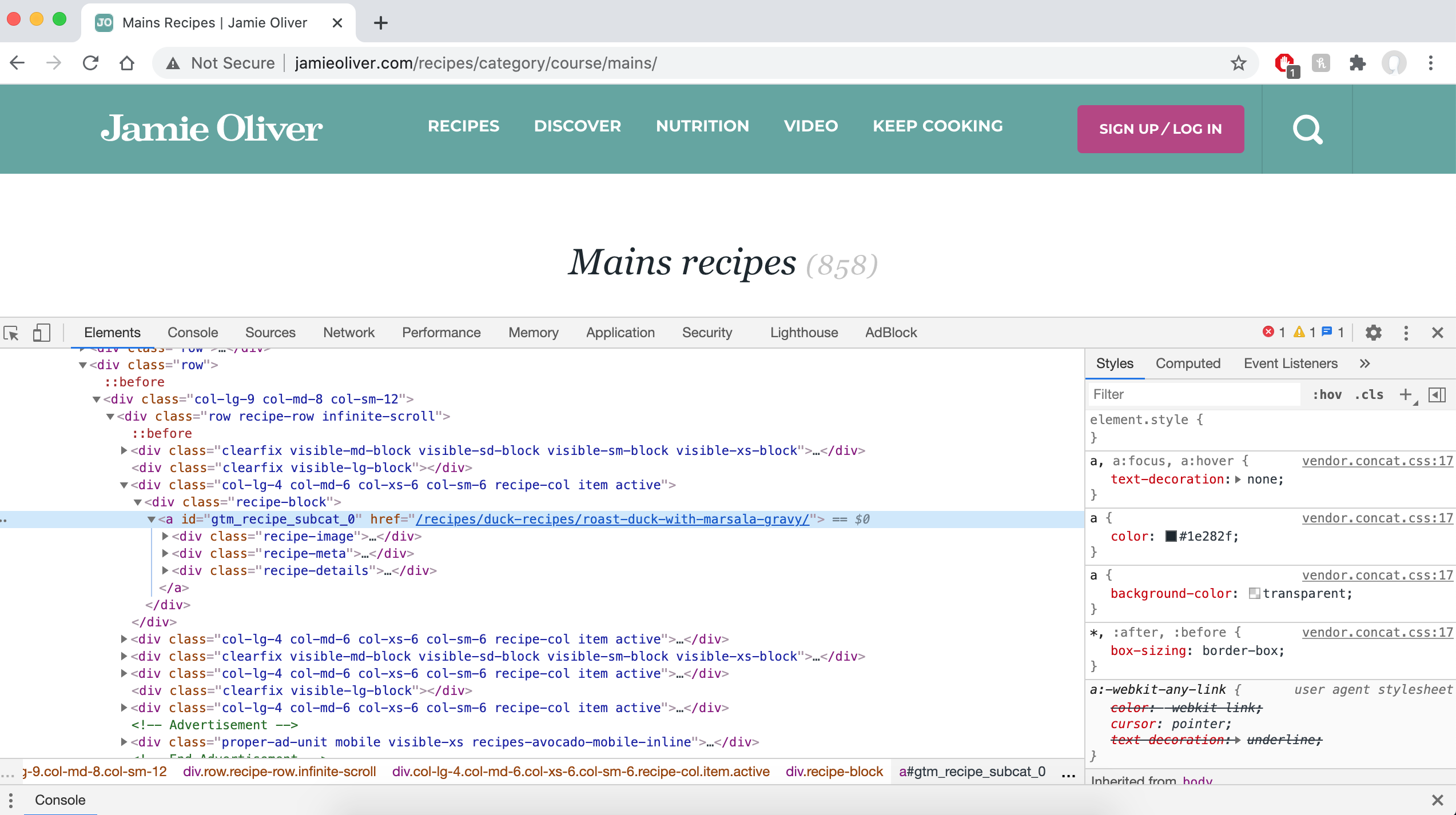This screenshot has width=1456, height=815.
Task: Open DevTools settings gear
Action: [1373, 333]
